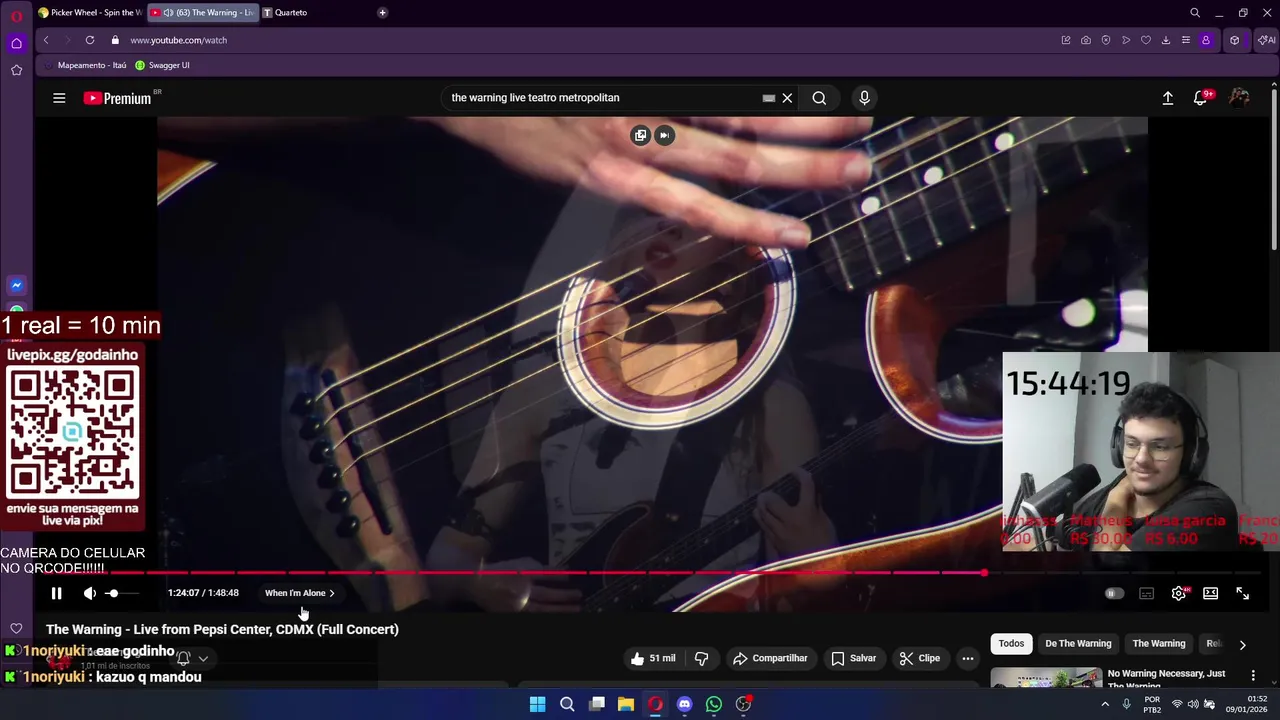Image resolution: width=1280 pixels, height=720 pixels.
Task: Open a new browser tab
Action: point(382,13)
